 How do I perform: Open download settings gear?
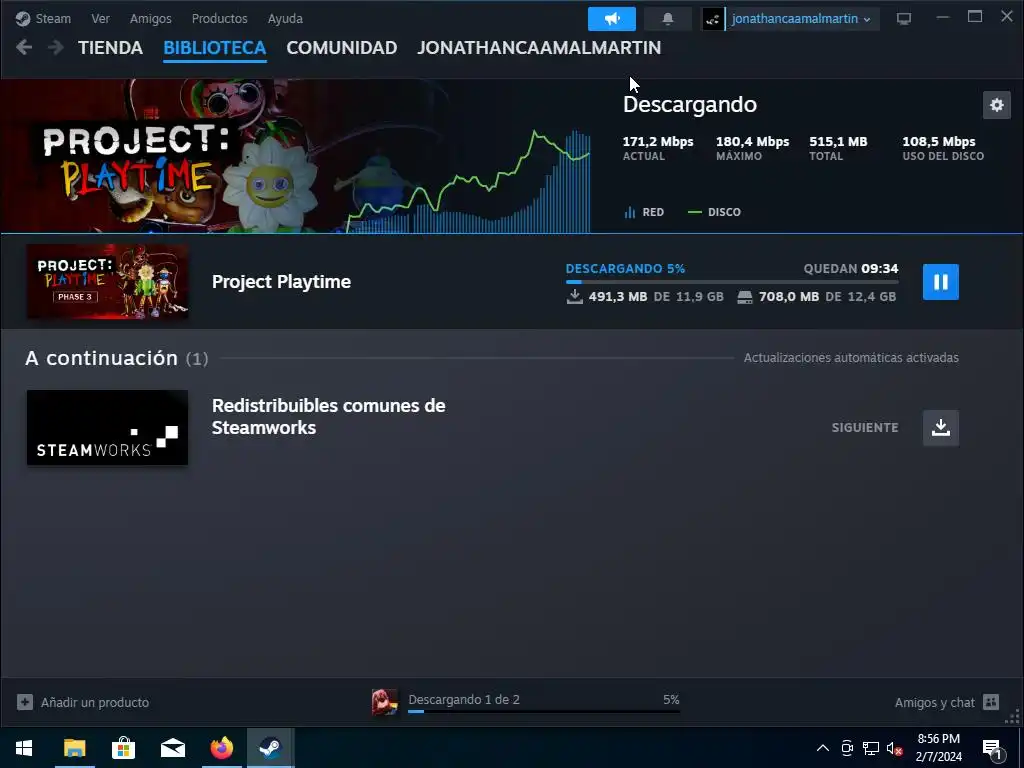click(997, 105)
